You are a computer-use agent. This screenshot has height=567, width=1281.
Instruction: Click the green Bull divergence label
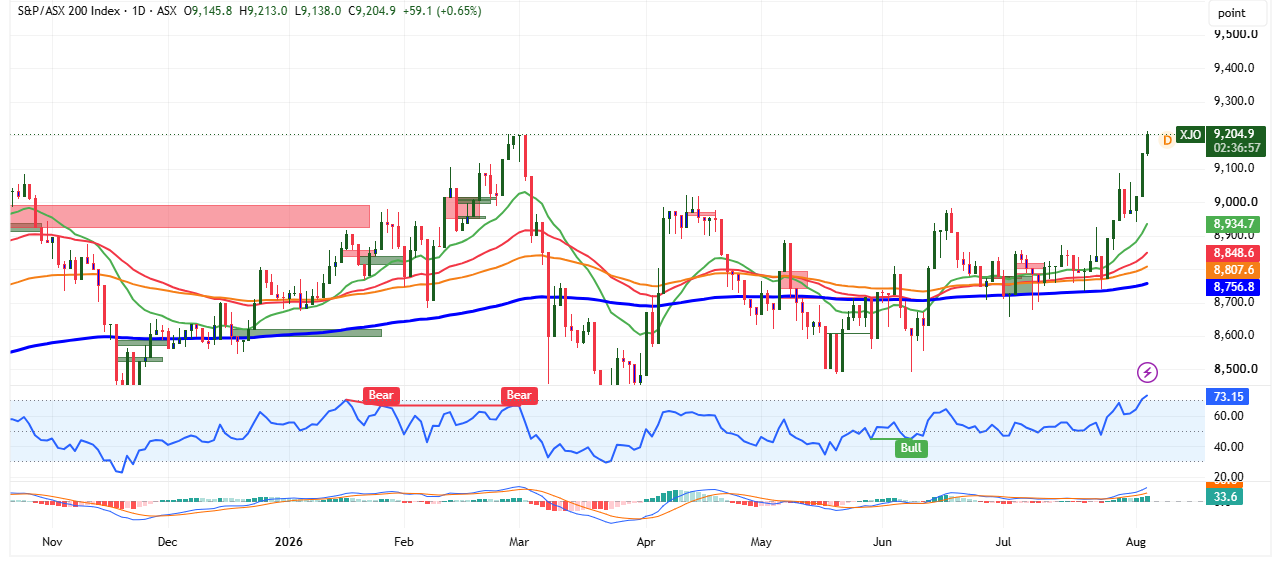point(911,448)
